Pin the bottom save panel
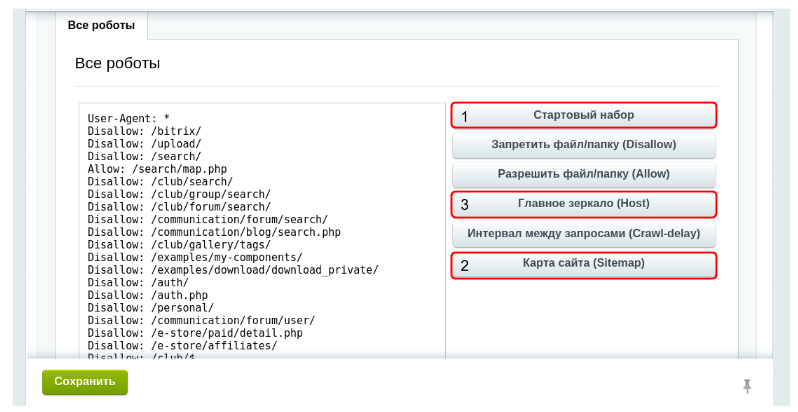The width and height of the screenshot is (798, 412). pos(746,386)
